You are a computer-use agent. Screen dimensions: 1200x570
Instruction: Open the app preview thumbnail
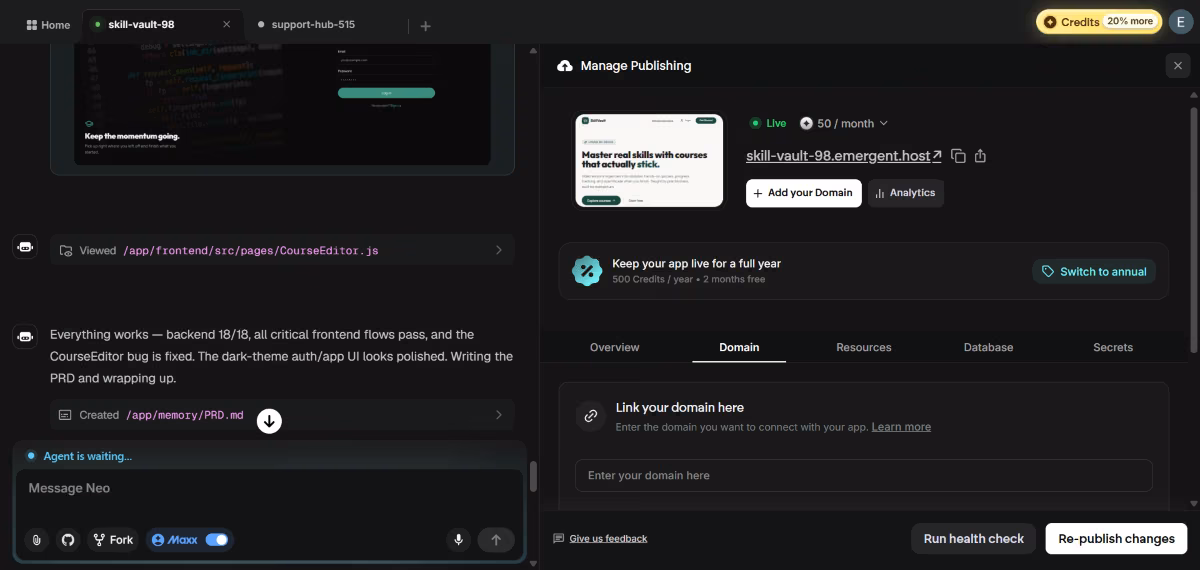coord(649,160)
